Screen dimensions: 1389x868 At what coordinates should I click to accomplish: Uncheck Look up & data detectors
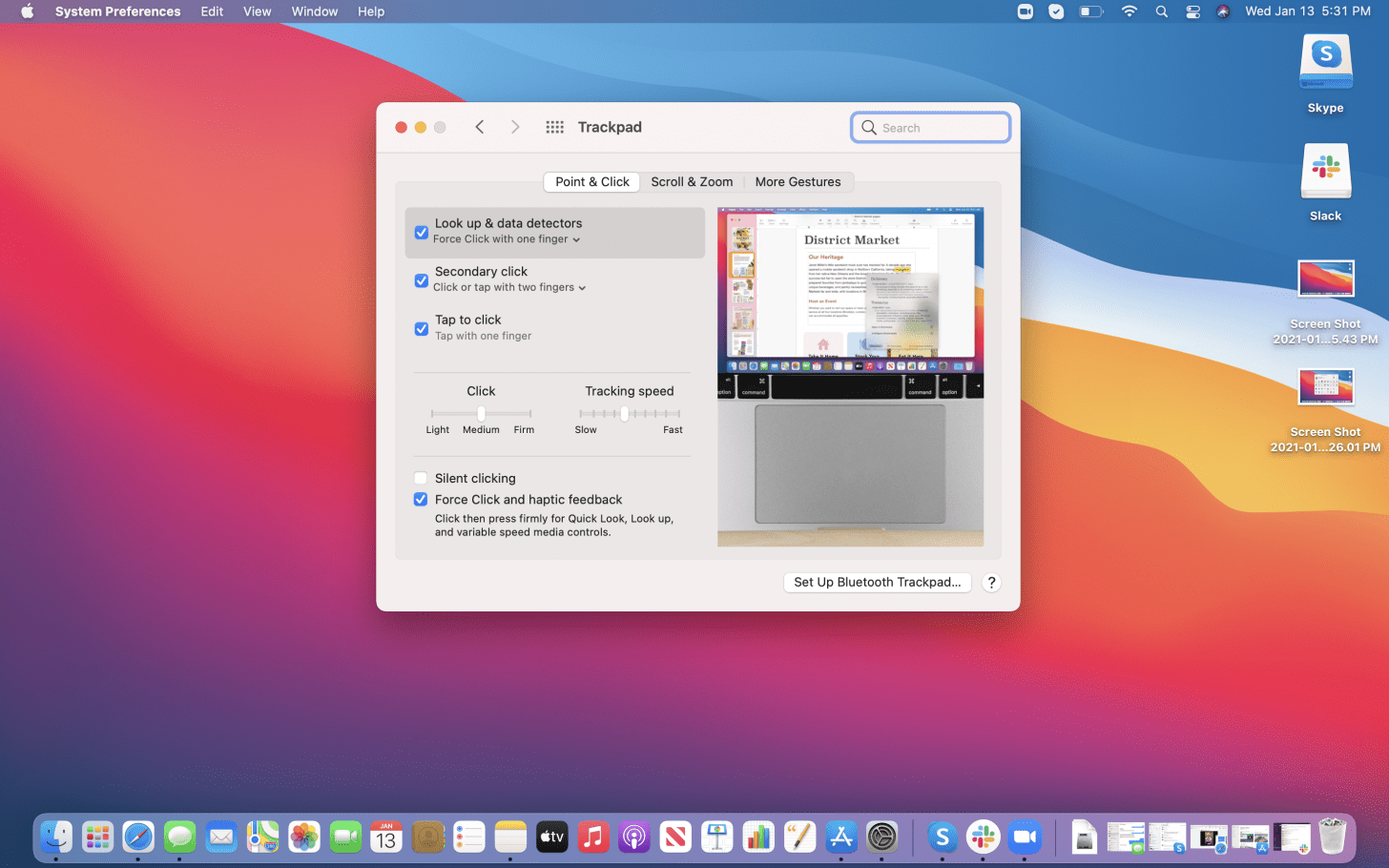click(421, 233)
